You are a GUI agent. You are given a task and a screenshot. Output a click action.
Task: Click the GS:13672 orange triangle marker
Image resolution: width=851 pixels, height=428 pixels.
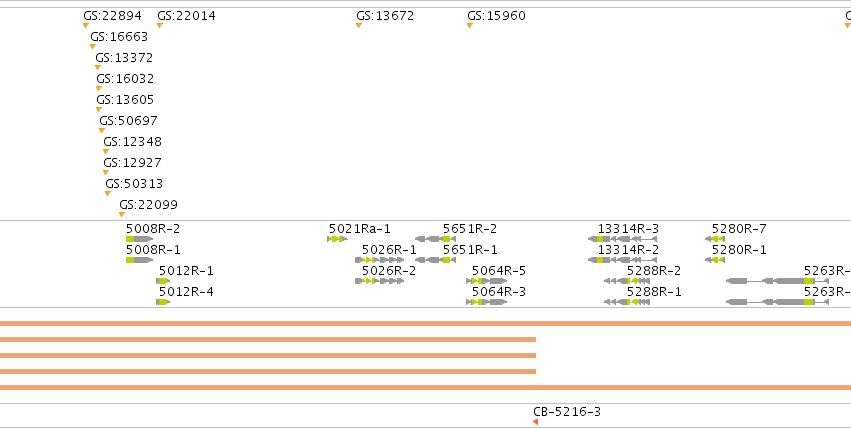click(x=359, y=25)
